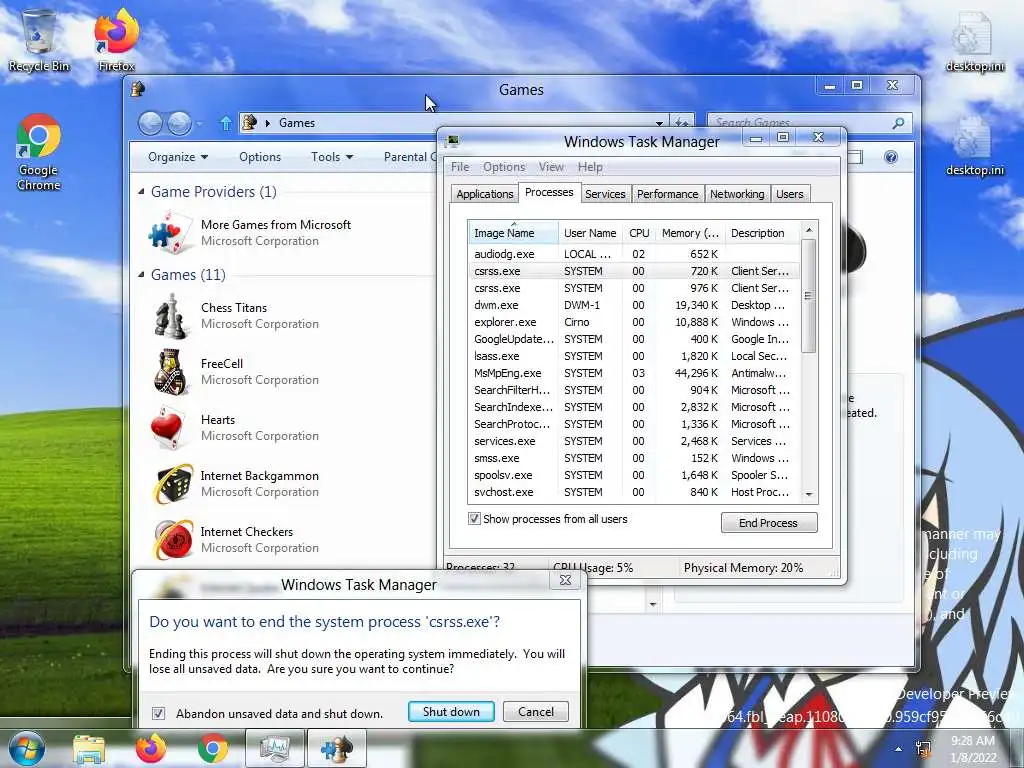Click the Start orb on taskbar
Viewport: 1024px width, 768px height.
pyautogui.click(x=27, y=748)
